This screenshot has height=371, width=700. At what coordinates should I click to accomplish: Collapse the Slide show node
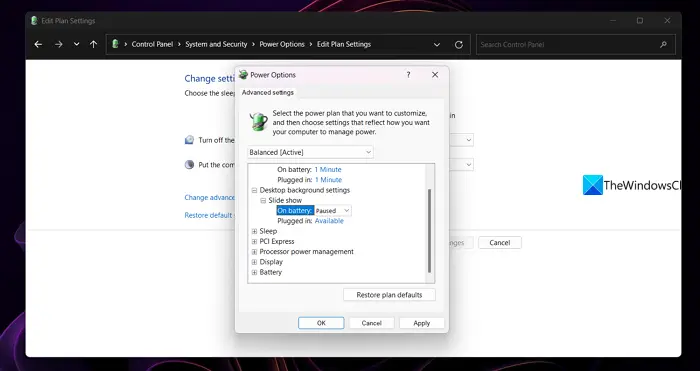pos(263,200)
